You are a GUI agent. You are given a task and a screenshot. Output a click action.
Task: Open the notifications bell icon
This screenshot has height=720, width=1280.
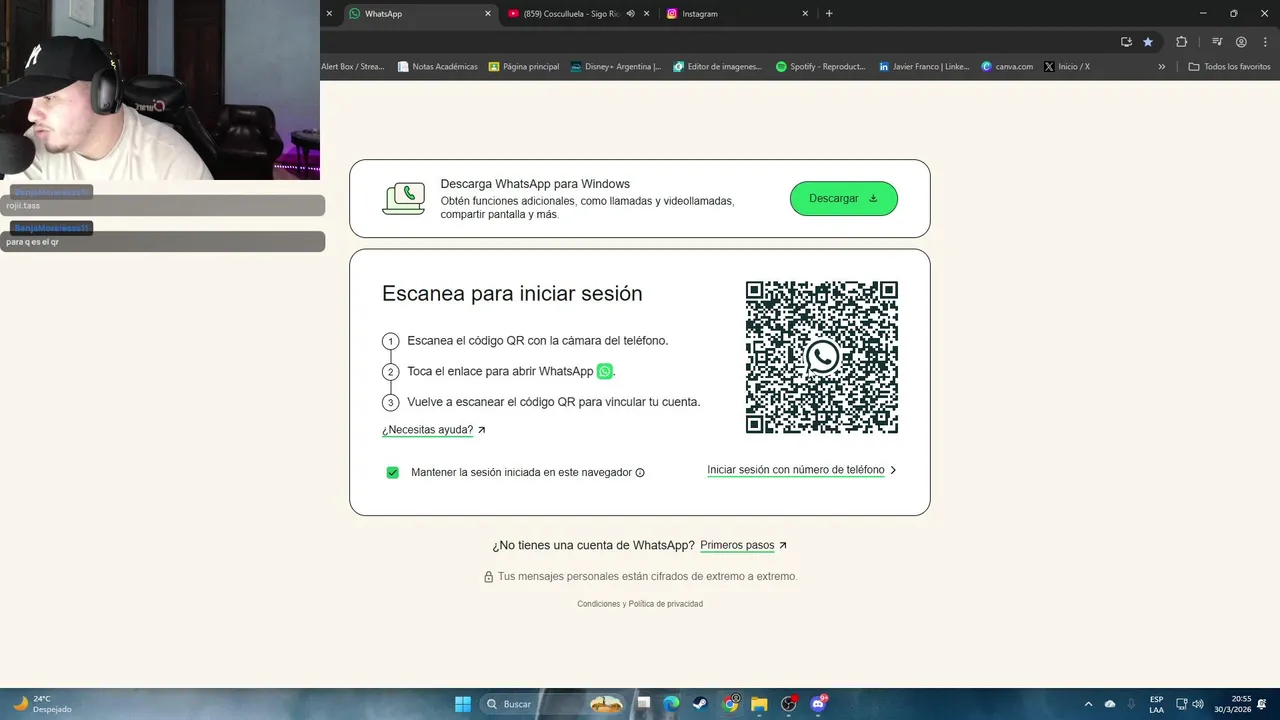coord(1262,704)
